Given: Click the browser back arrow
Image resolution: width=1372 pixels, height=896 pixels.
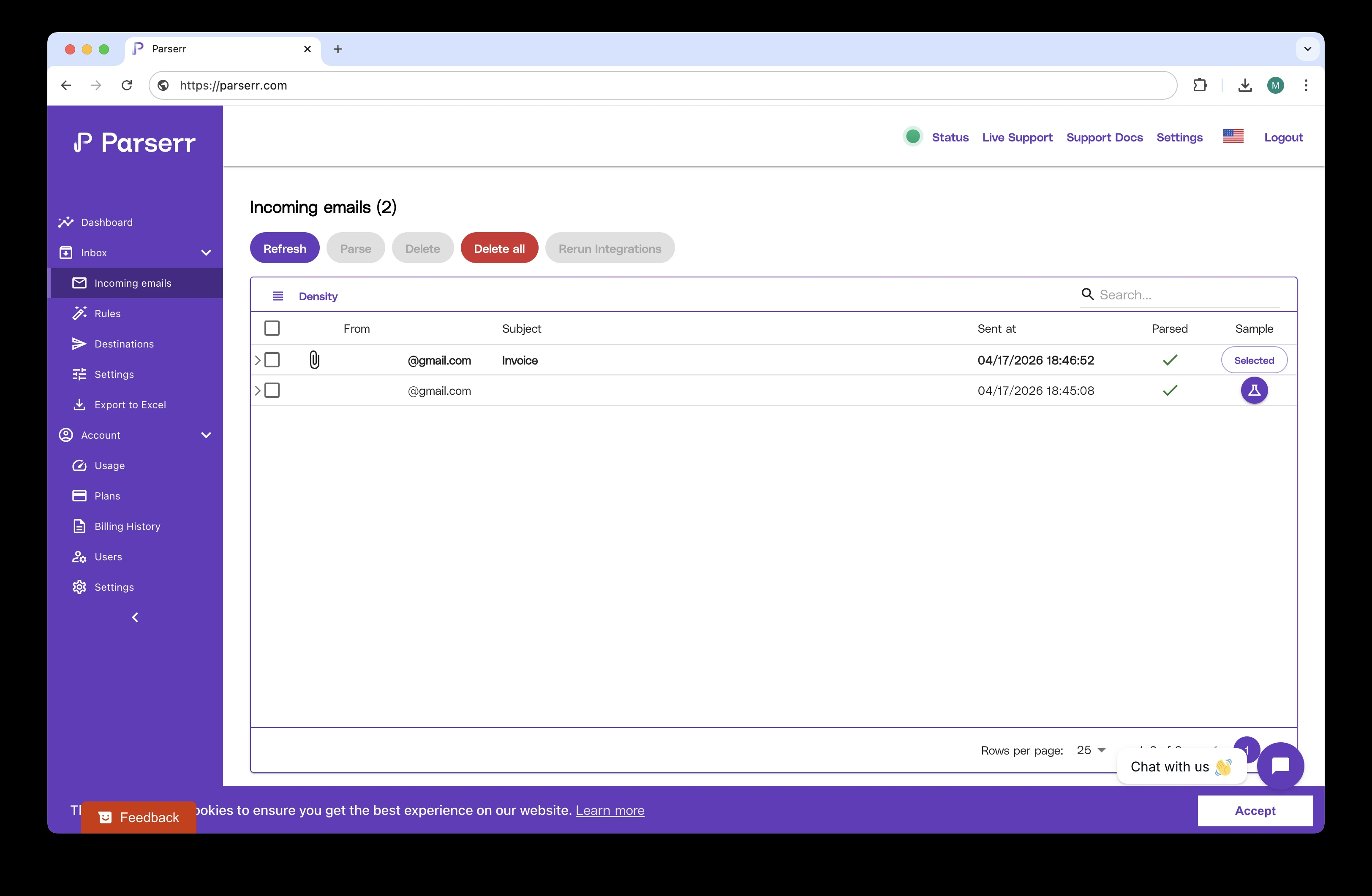Looking at the screenshot, I should [x=66, y=85].
